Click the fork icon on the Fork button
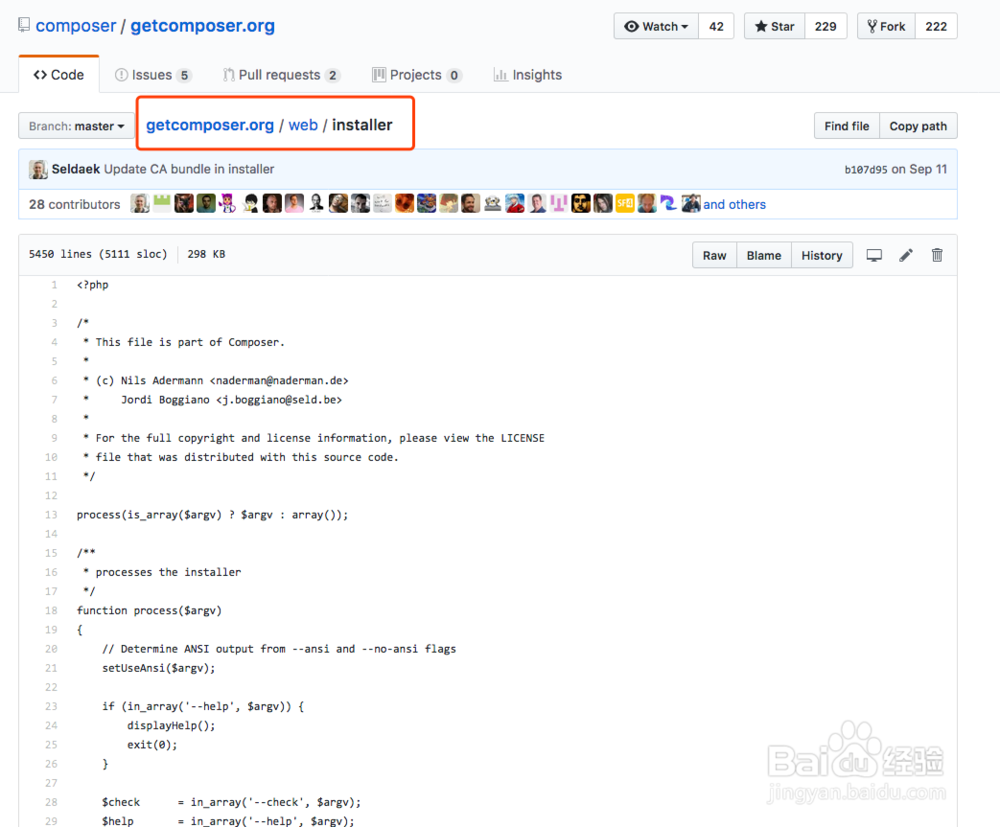 point(873,26)
